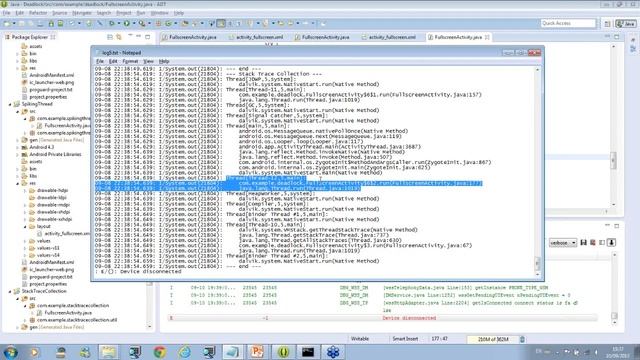Click the garbage collector trash icon
This screenshot has width=640, height=360.
click(522, 339)
